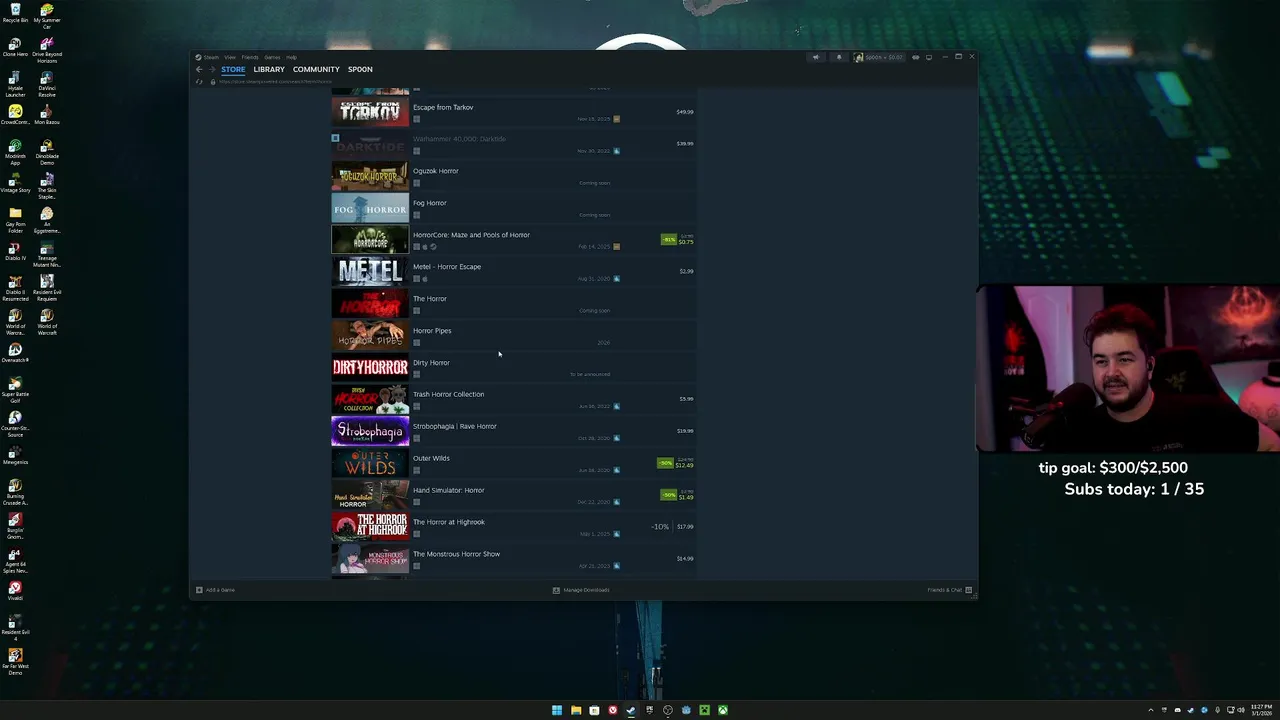Open the Steam menu in title bar
The image size is (1280, 720).
pyautogui.click(x=210, y=57)
